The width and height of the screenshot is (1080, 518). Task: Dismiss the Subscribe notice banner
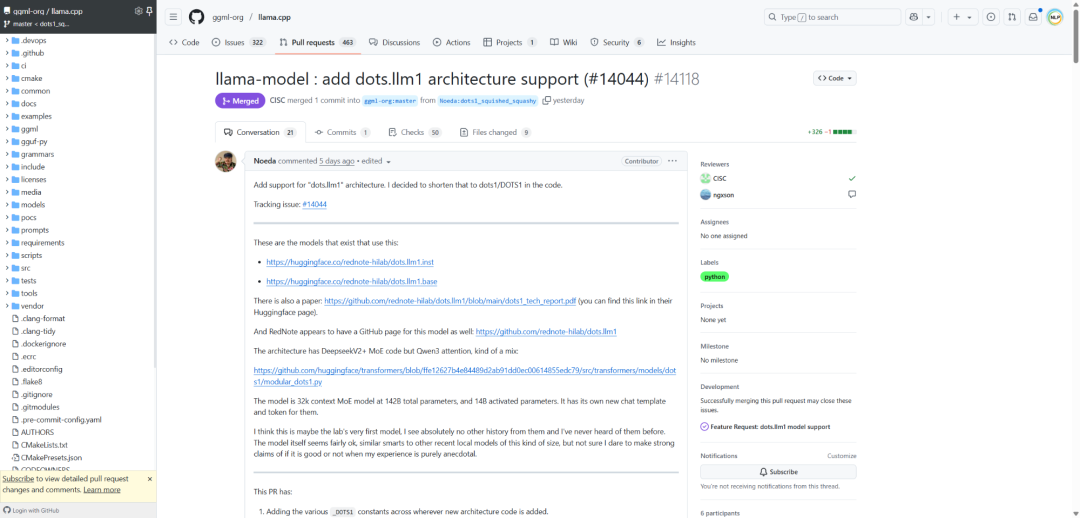point(149,479)
